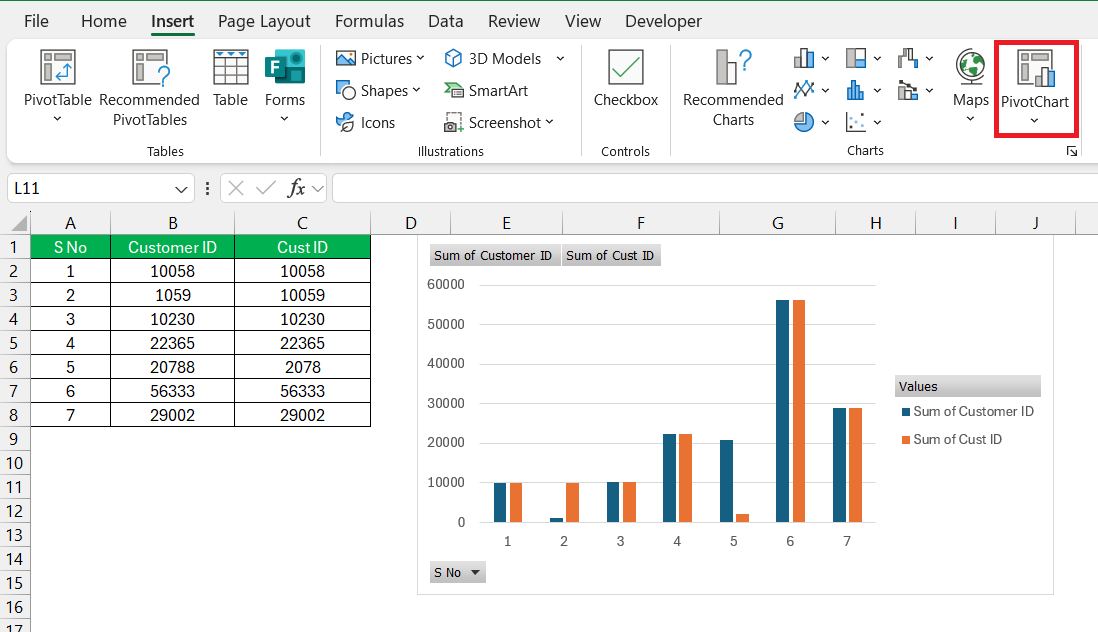Click Sum of Customer ID blue legend swatch
This screenshot has height=632, width=1098.
906,412
